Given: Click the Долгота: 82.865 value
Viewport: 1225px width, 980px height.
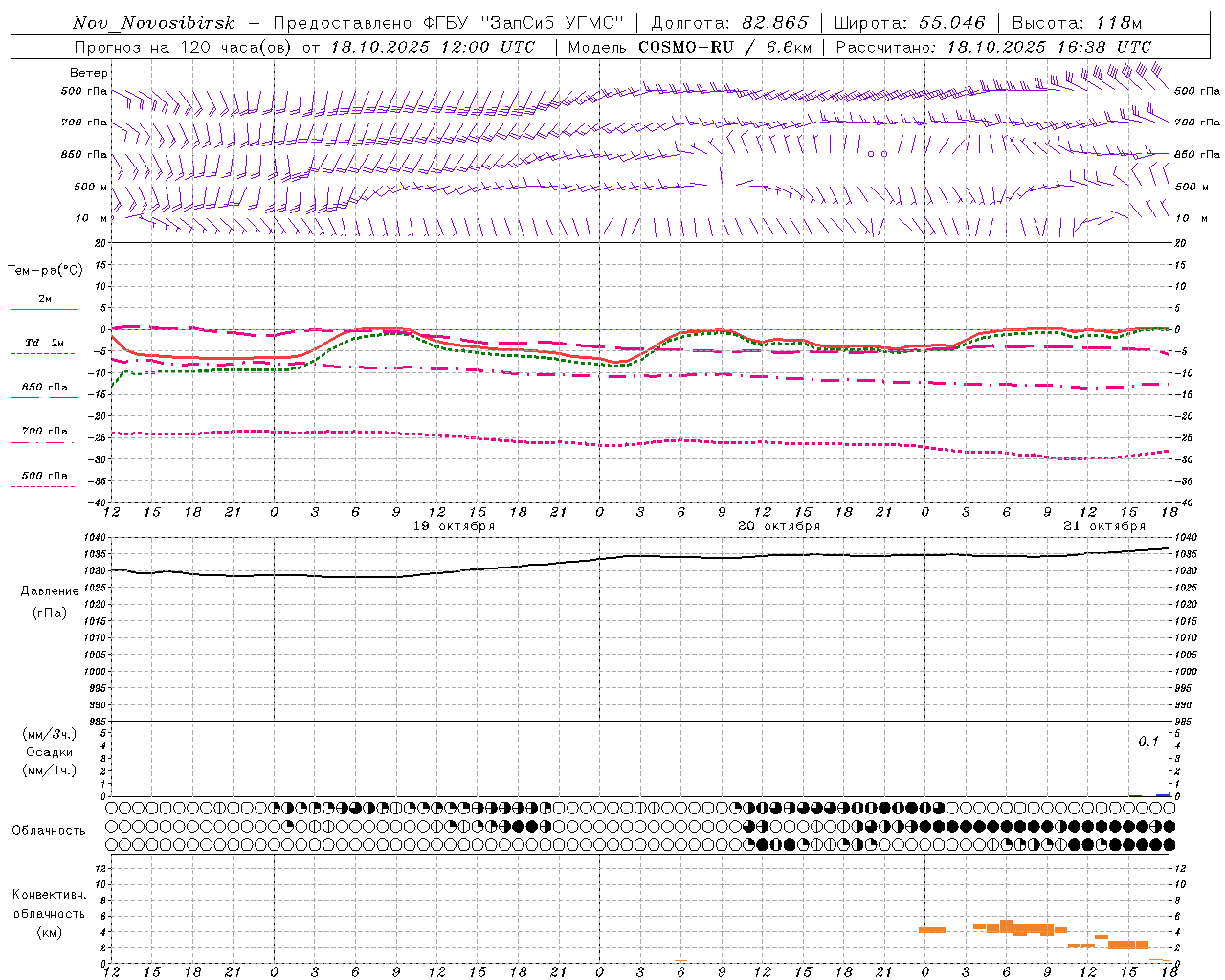Looking at the screenshot, I should pyautogui.click(x=729, y=23).
